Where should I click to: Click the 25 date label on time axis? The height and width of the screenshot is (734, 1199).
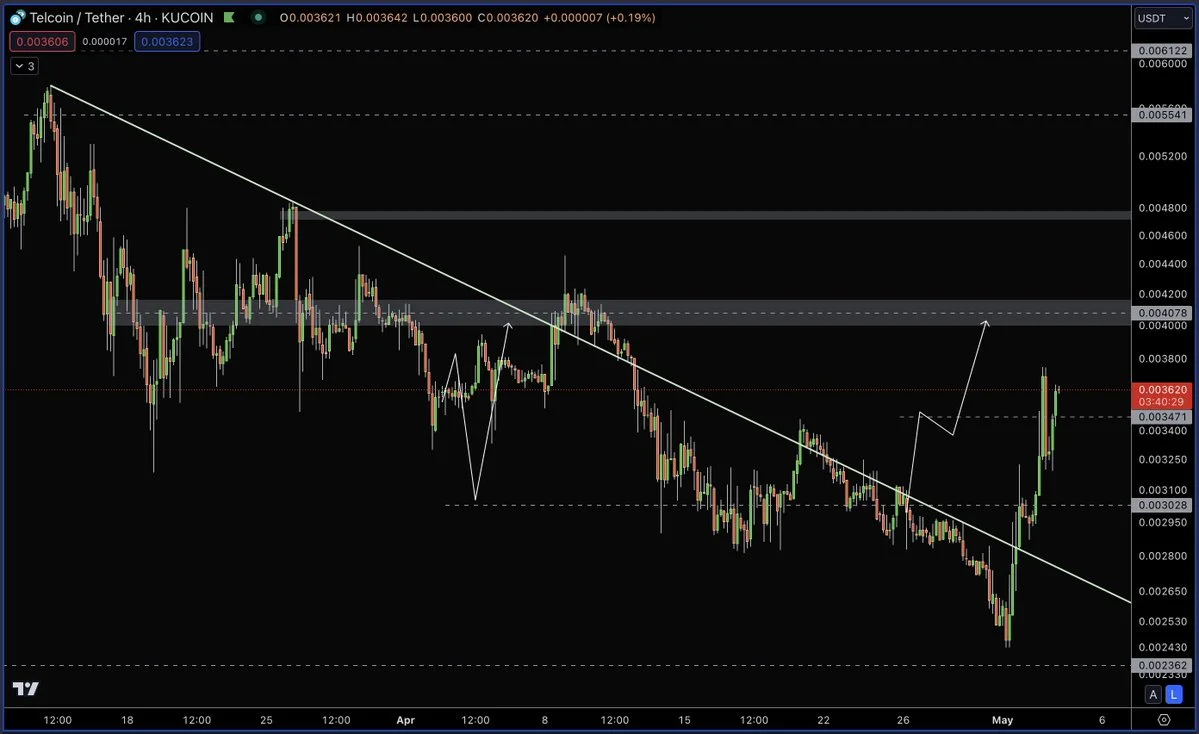[x=266, y=719]
